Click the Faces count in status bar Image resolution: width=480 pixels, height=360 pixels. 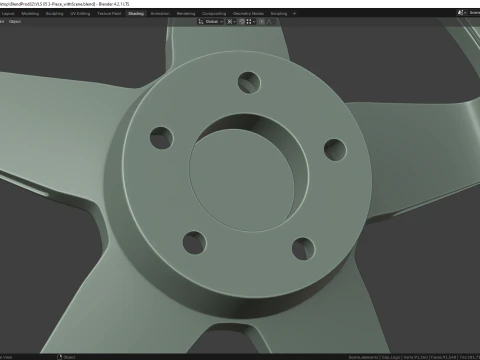coord(443,357)
